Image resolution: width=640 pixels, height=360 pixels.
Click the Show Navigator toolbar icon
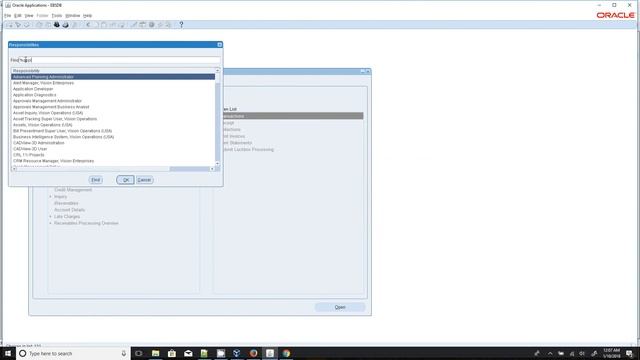(x=27, y=25)
